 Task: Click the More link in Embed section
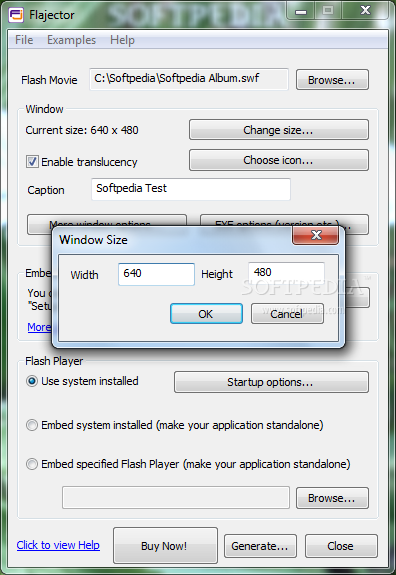(39, 327)
